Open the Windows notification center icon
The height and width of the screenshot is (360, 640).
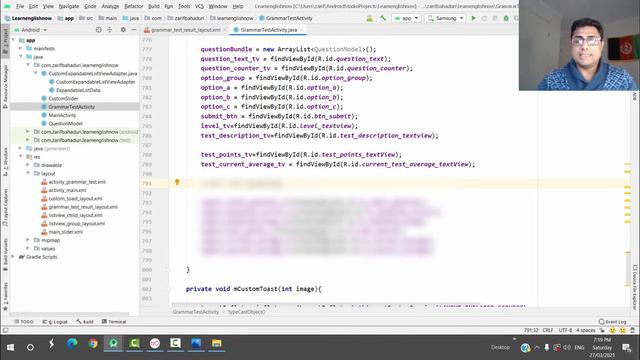coord(627,347)
